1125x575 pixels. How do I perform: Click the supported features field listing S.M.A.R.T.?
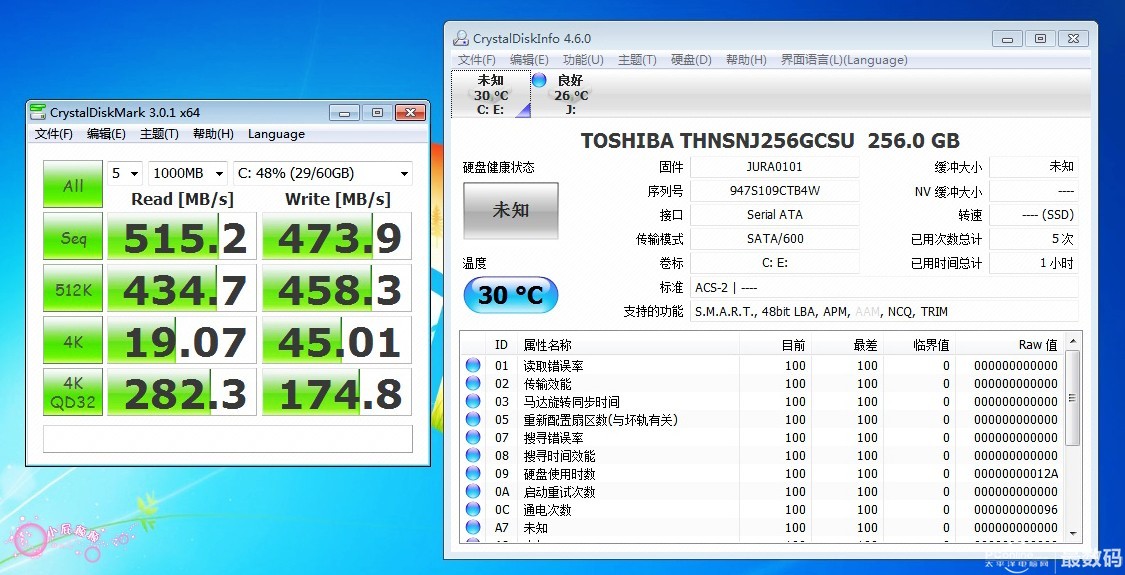point(884,312)
